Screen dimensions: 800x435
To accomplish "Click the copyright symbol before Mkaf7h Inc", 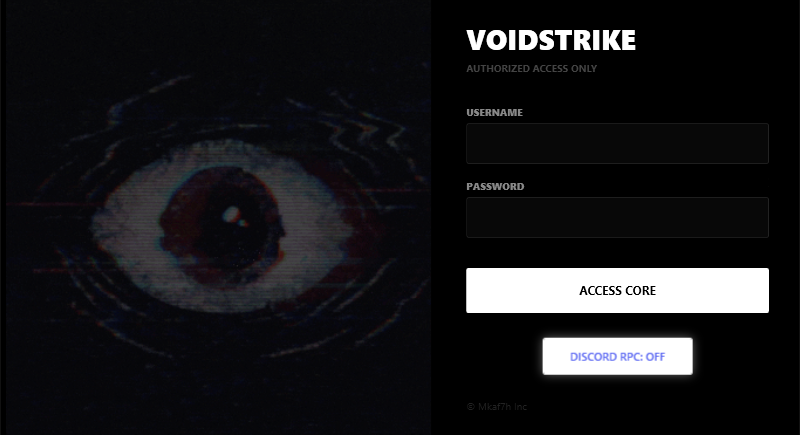I will [x=470, y=407].
